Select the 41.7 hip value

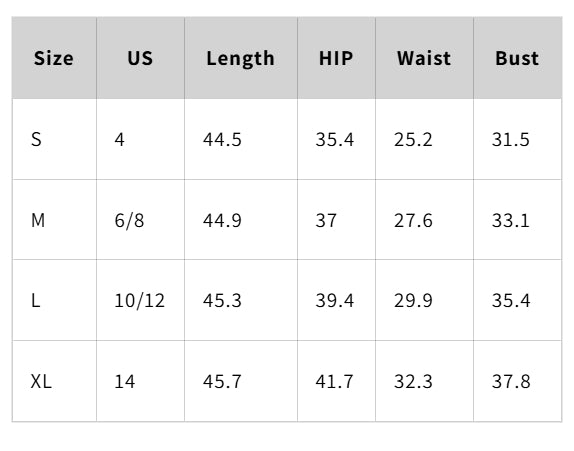336,381
